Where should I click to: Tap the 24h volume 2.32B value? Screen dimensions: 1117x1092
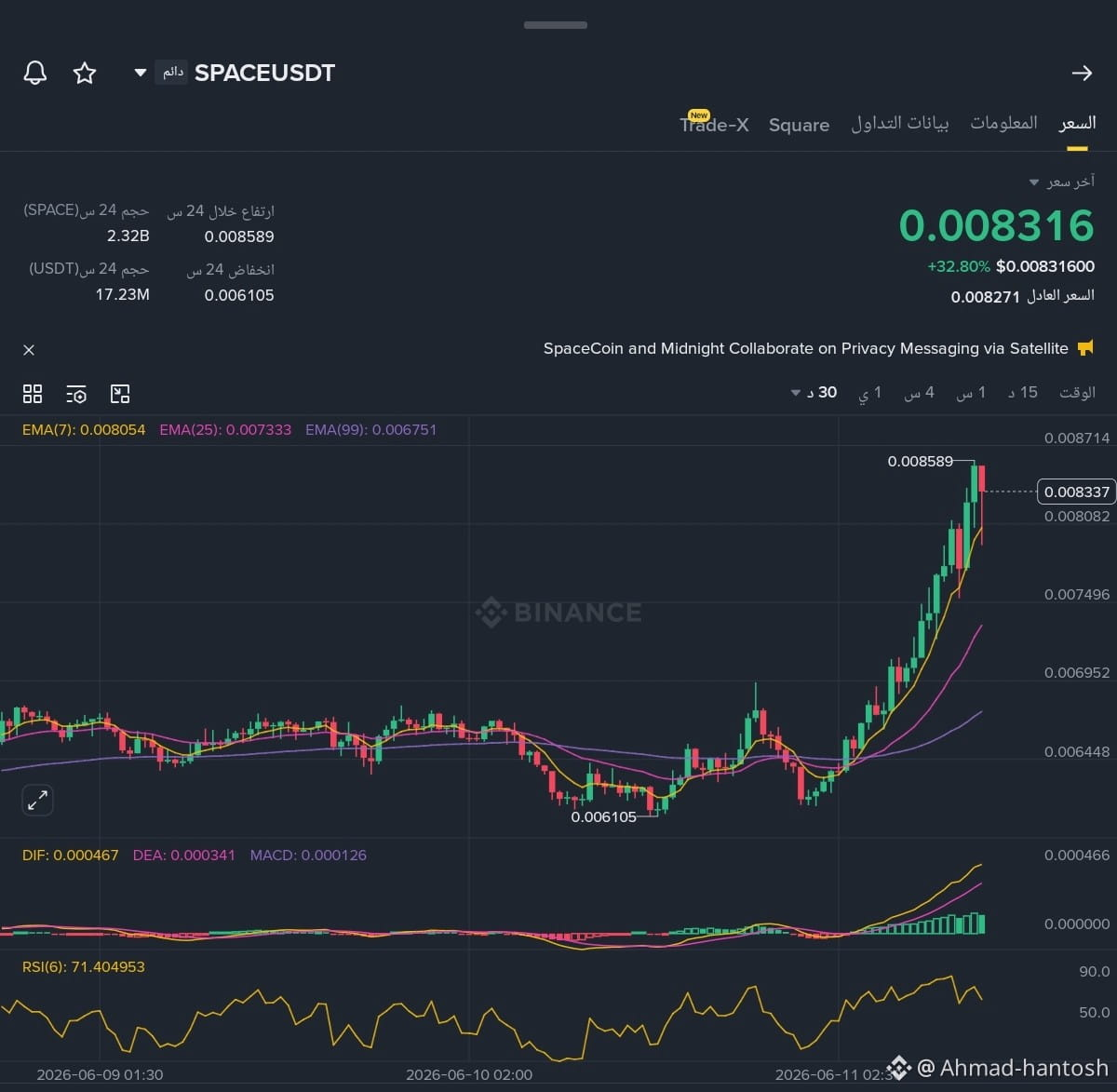point(128,236)
